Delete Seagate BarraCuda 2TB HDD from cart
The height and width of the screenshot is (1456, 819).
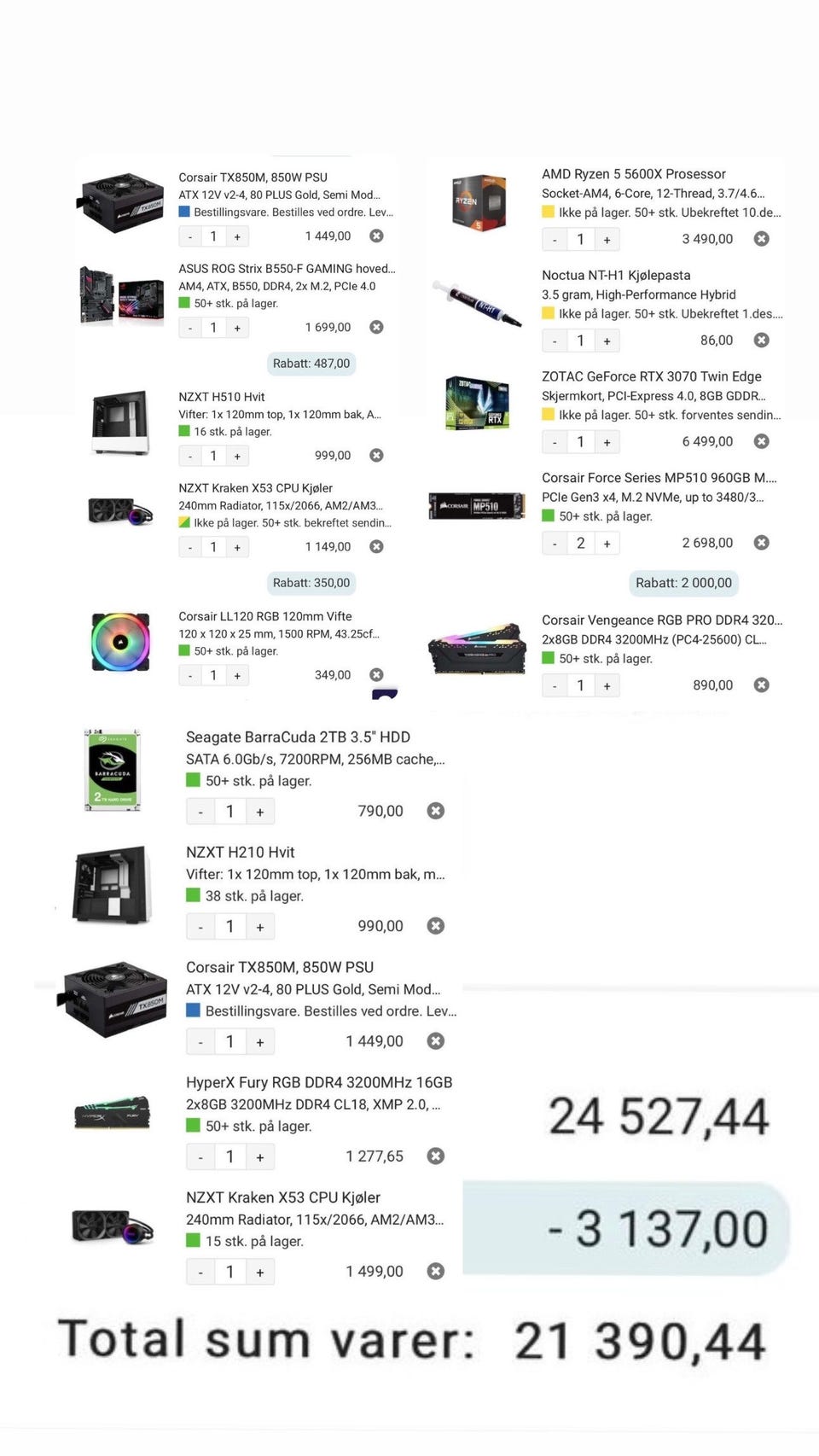[436, 811]
